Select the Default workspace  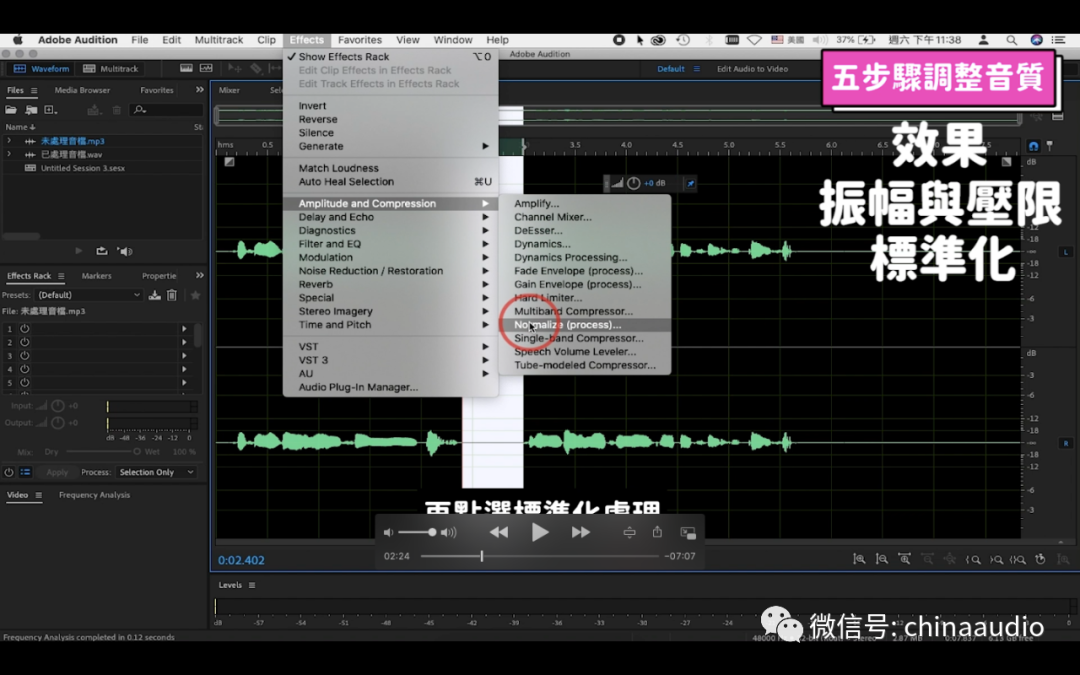click(x=670, y=69)
